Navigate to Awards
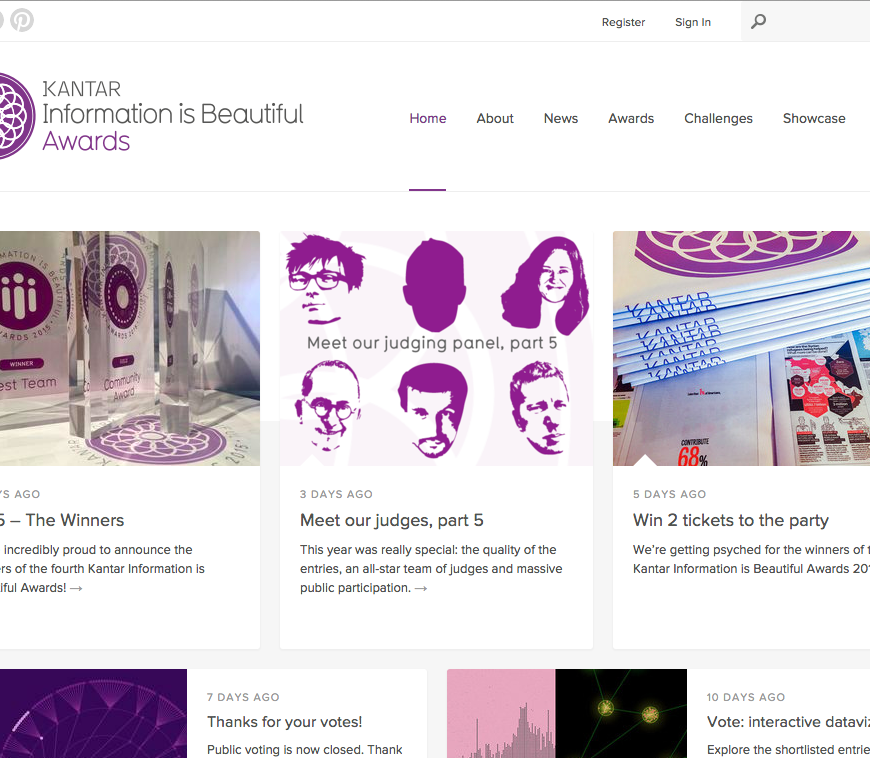 coord(631,118)
